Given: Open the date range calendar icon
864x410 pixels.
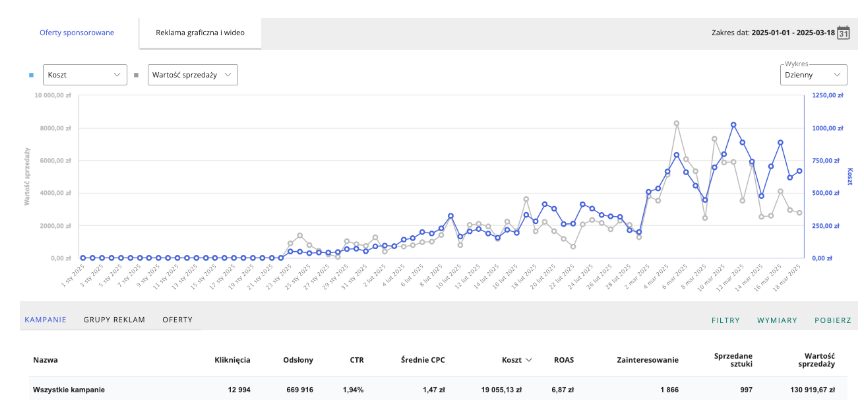Looking at the screenshot, I should tap(843, 33).
